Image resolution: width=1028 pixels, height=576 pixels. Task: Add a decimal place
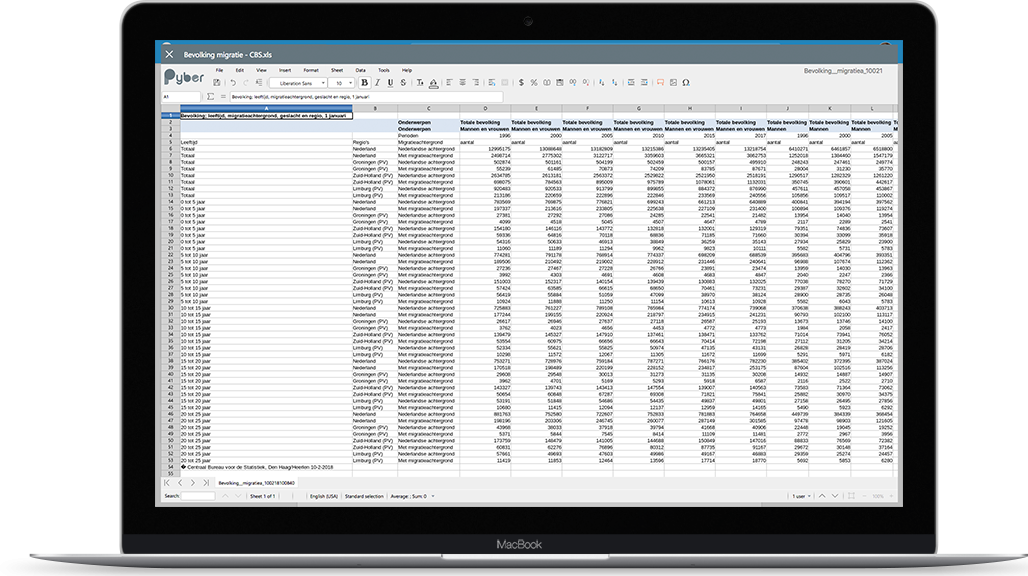[x=573, y=83]
